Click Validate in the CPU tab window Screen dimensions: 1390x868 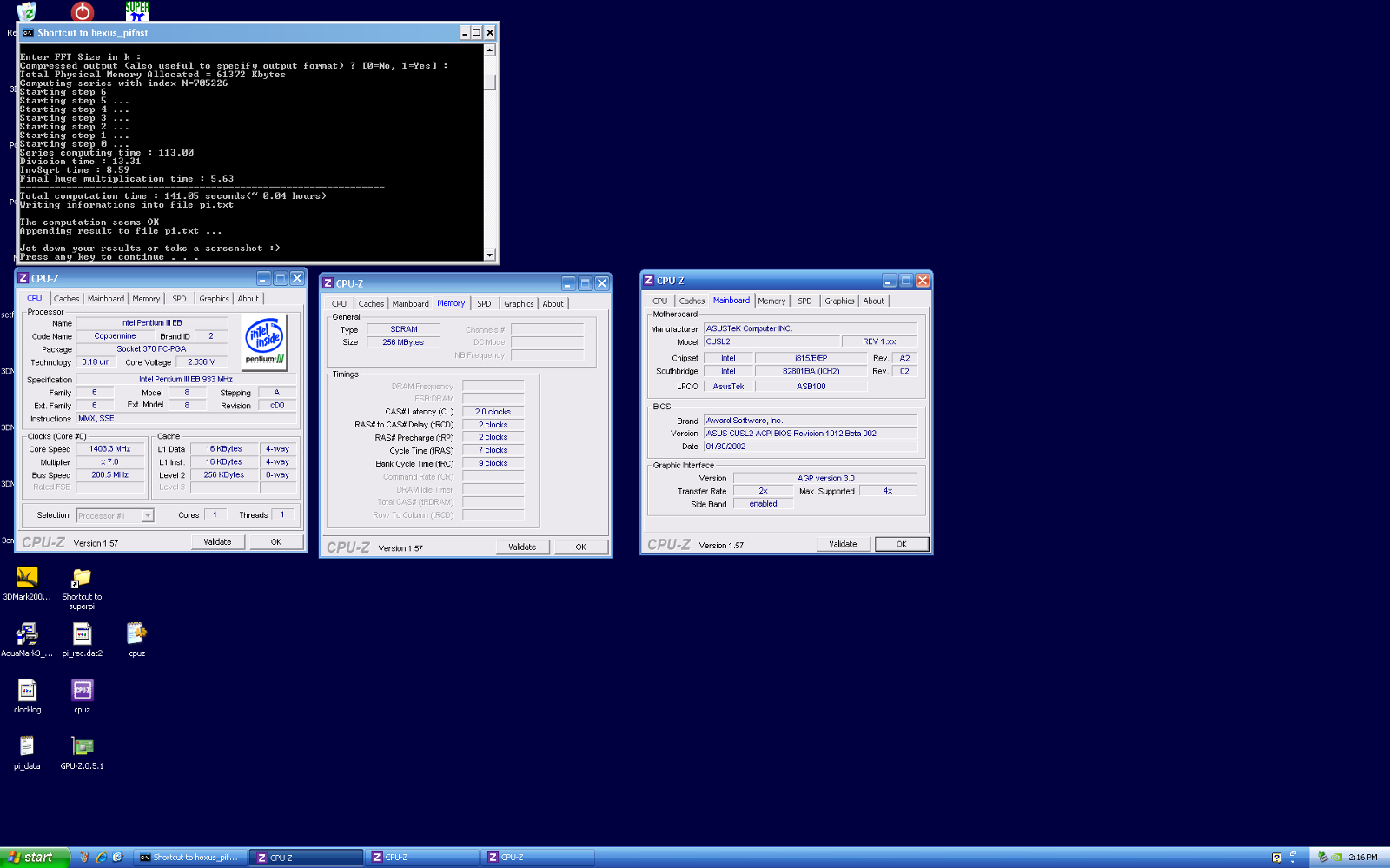(218, 542)
